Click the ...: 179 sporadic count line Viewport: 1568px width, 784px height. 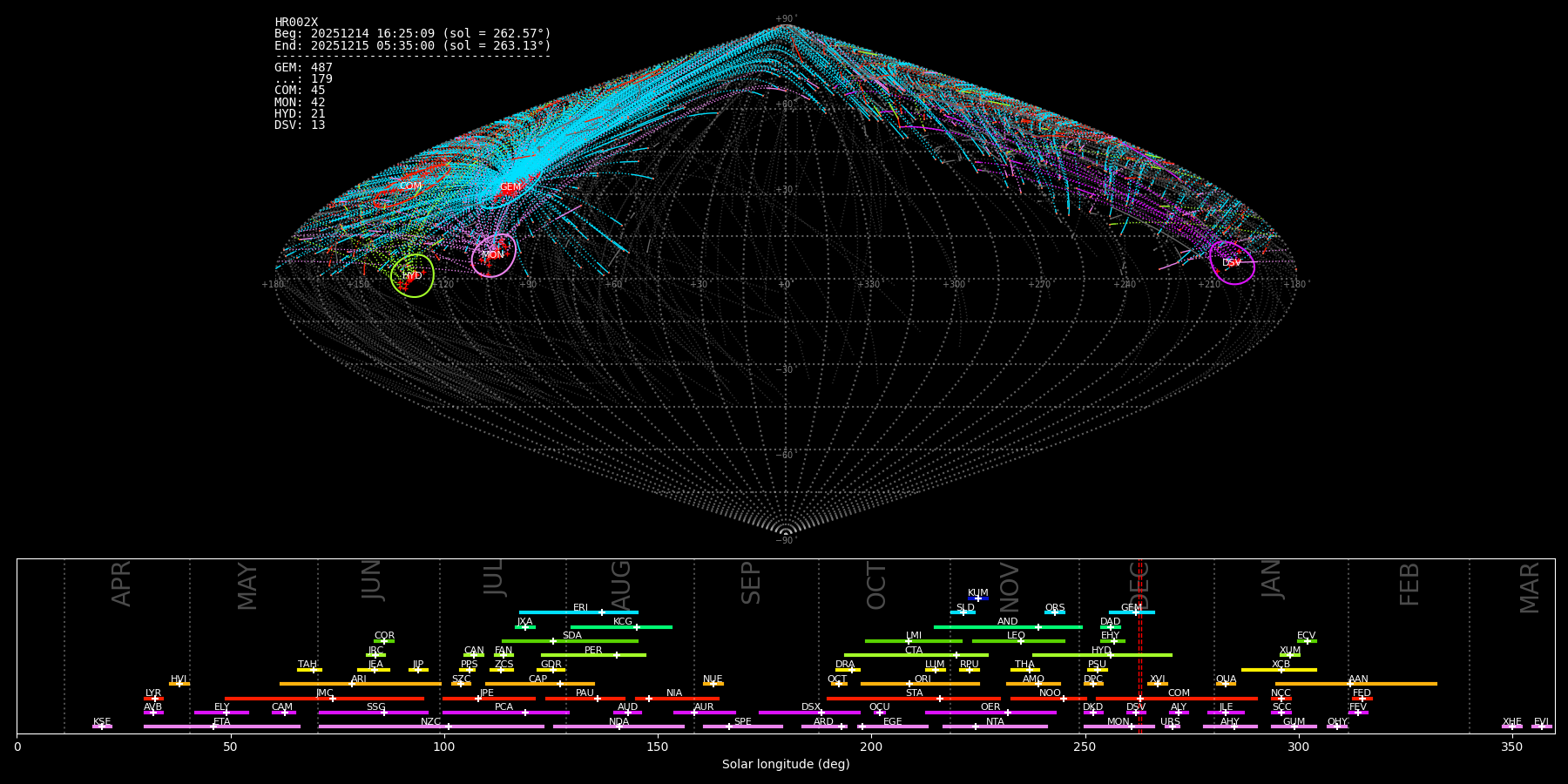[303, 79]
